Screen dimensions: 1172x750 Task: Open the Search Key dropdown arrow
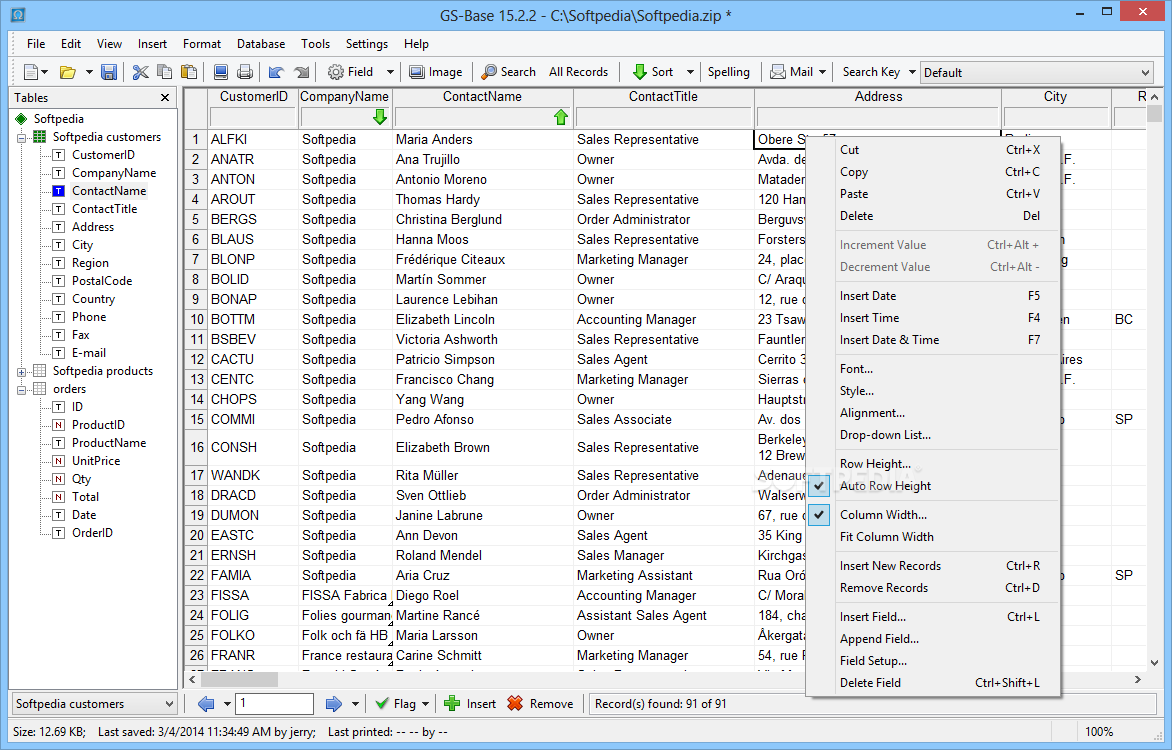click(x=911, y=73)
